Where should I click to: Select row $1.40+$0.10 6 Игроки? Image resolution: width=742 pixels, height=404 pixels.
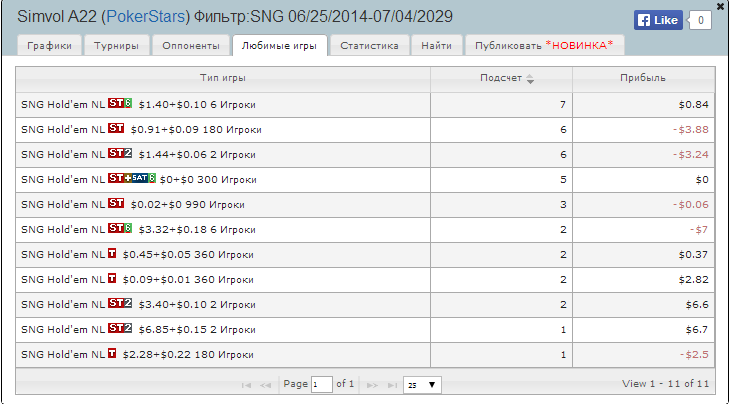click(365, 105)
